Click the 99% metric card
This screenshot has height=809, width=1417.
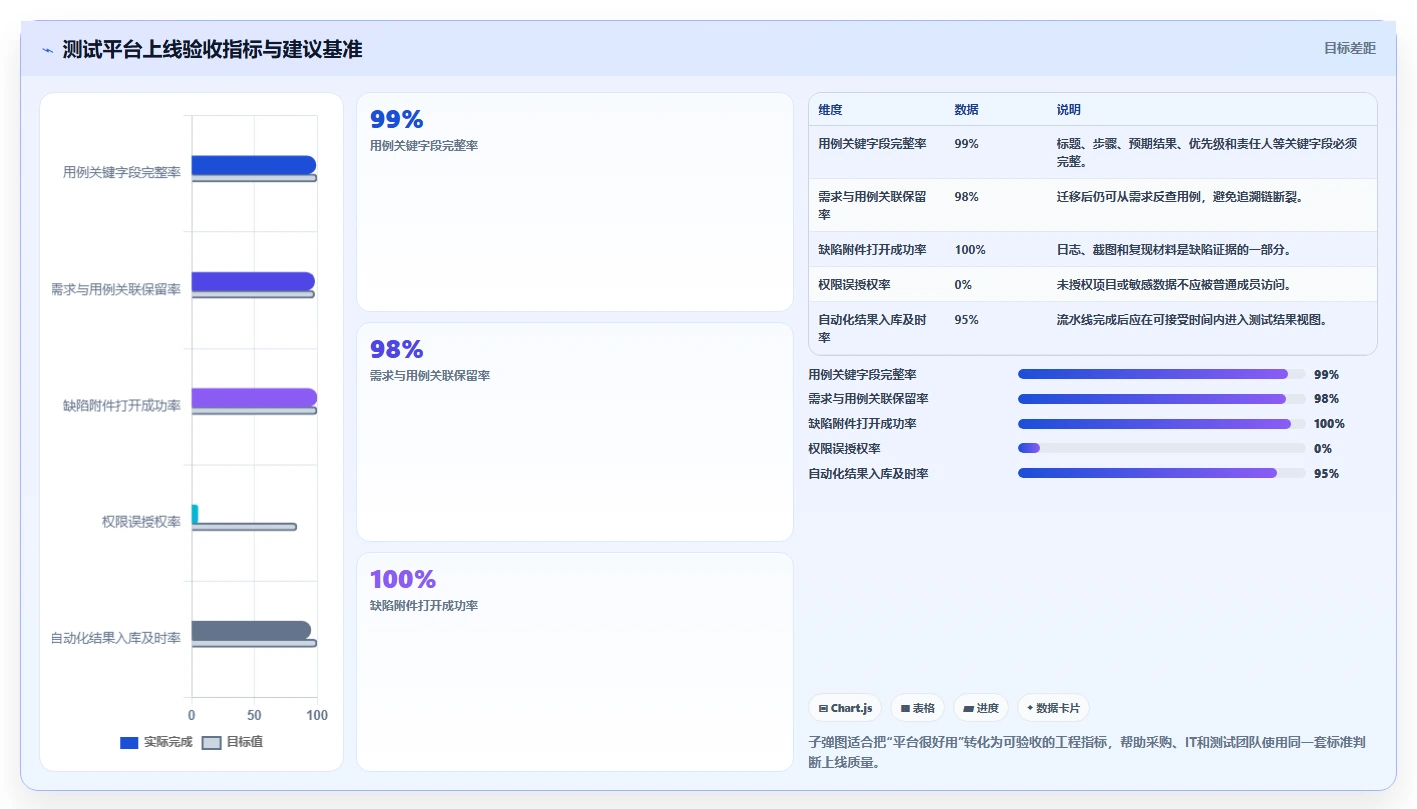pyautogui.click(x=575, y=202)
